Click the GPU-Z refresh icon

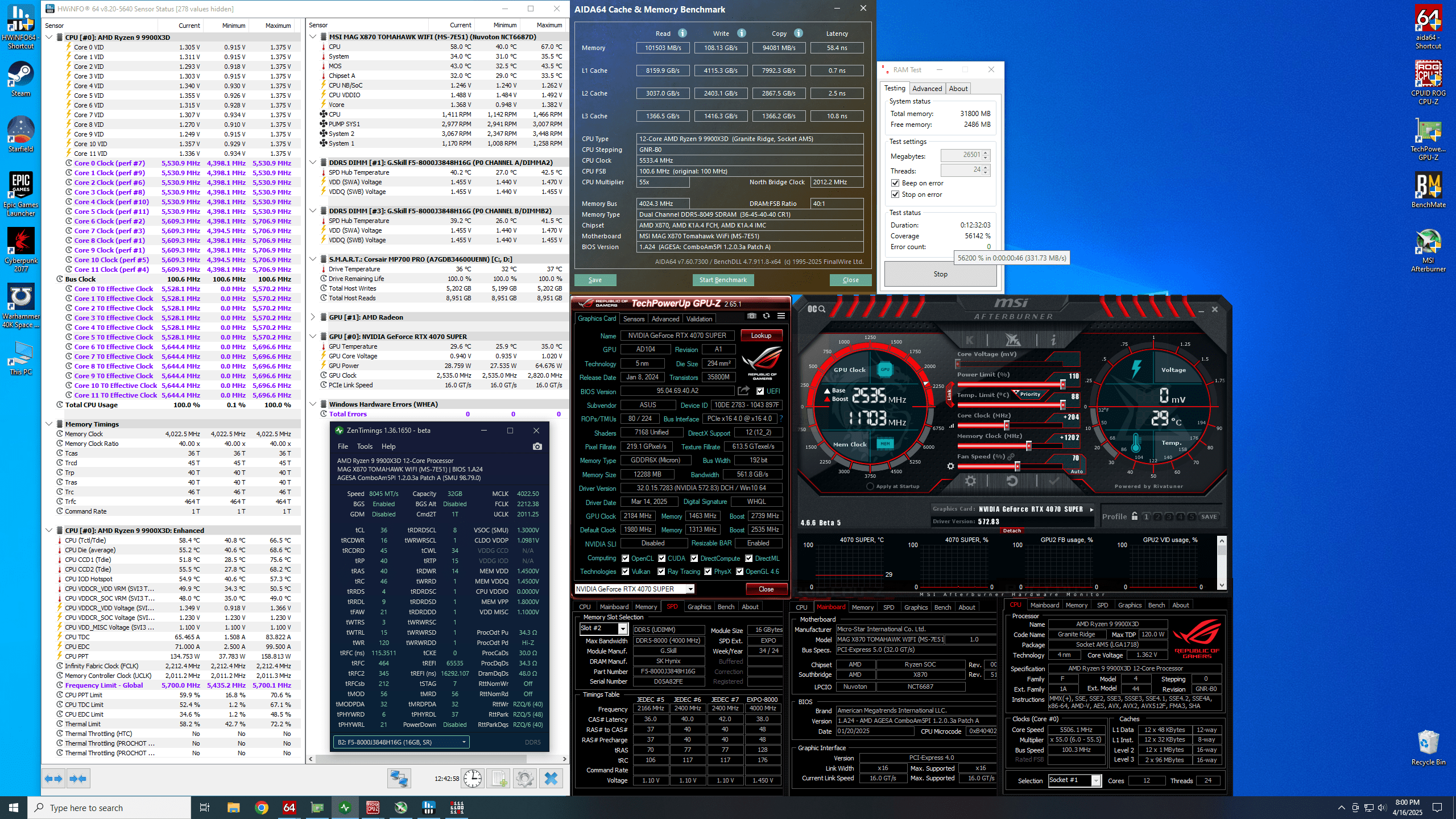point(766,316)
